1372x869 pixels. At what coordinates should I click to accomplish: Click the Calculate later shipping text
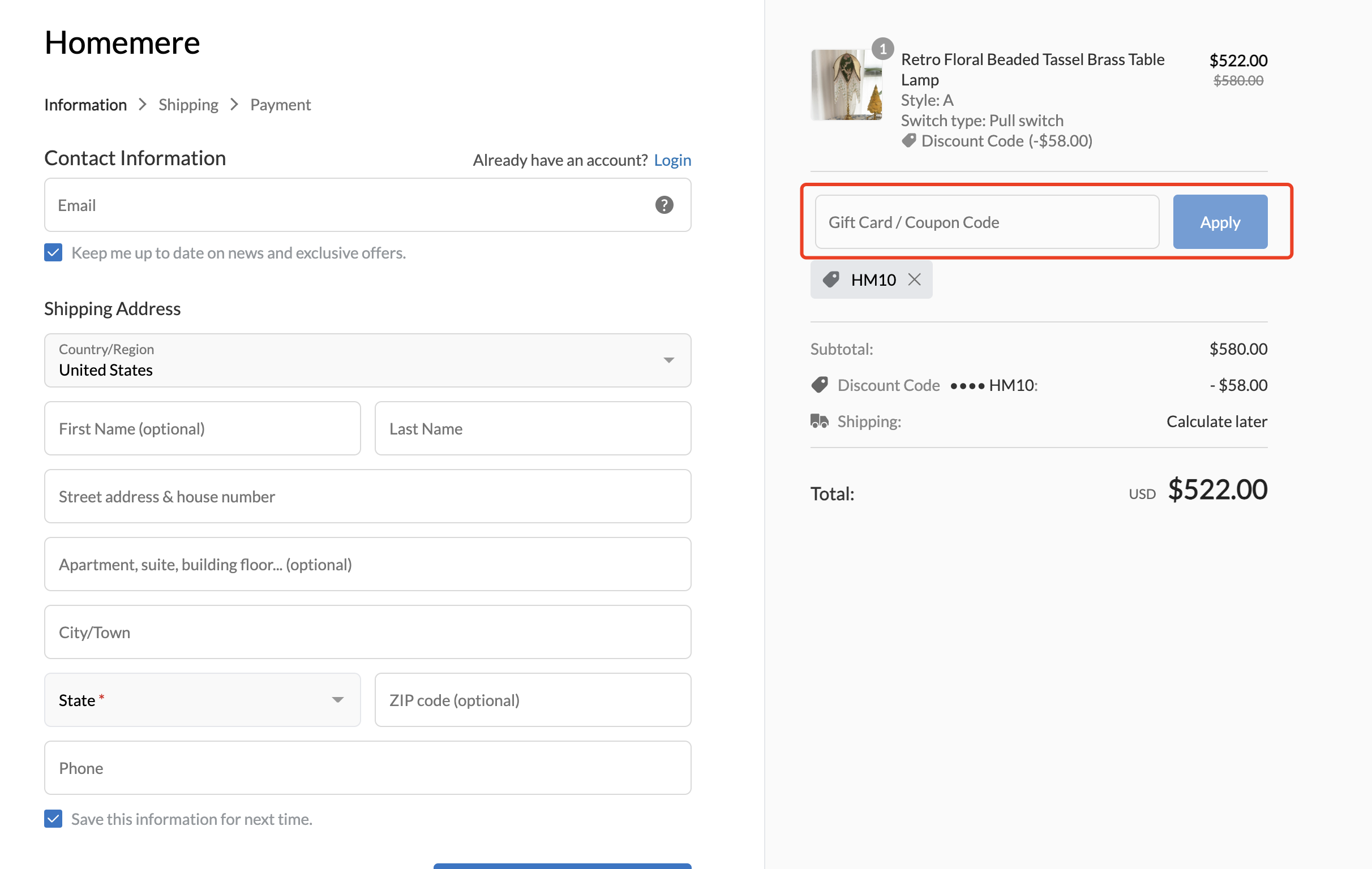[x=1216, y=421]
